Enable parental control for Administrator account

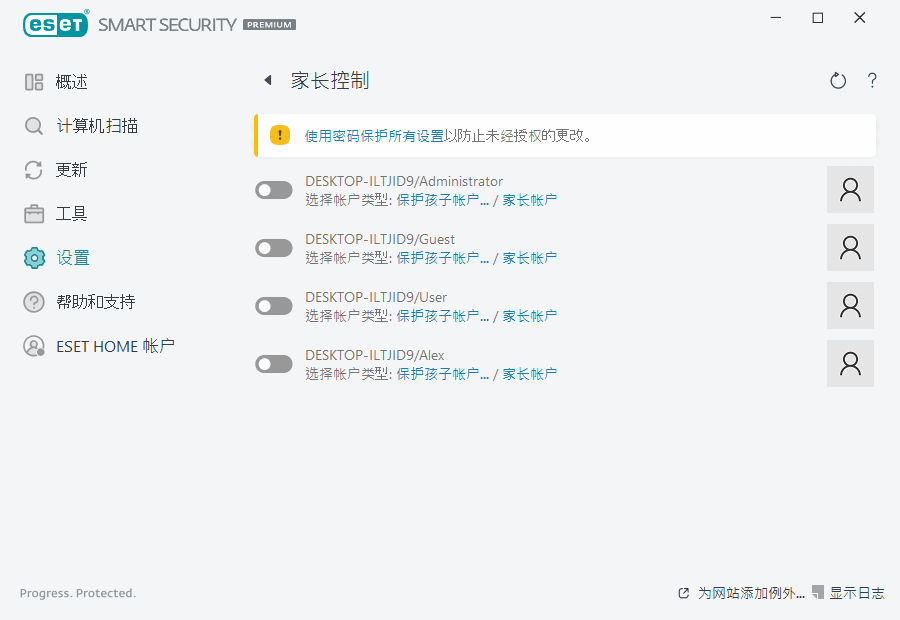point(274,190)
